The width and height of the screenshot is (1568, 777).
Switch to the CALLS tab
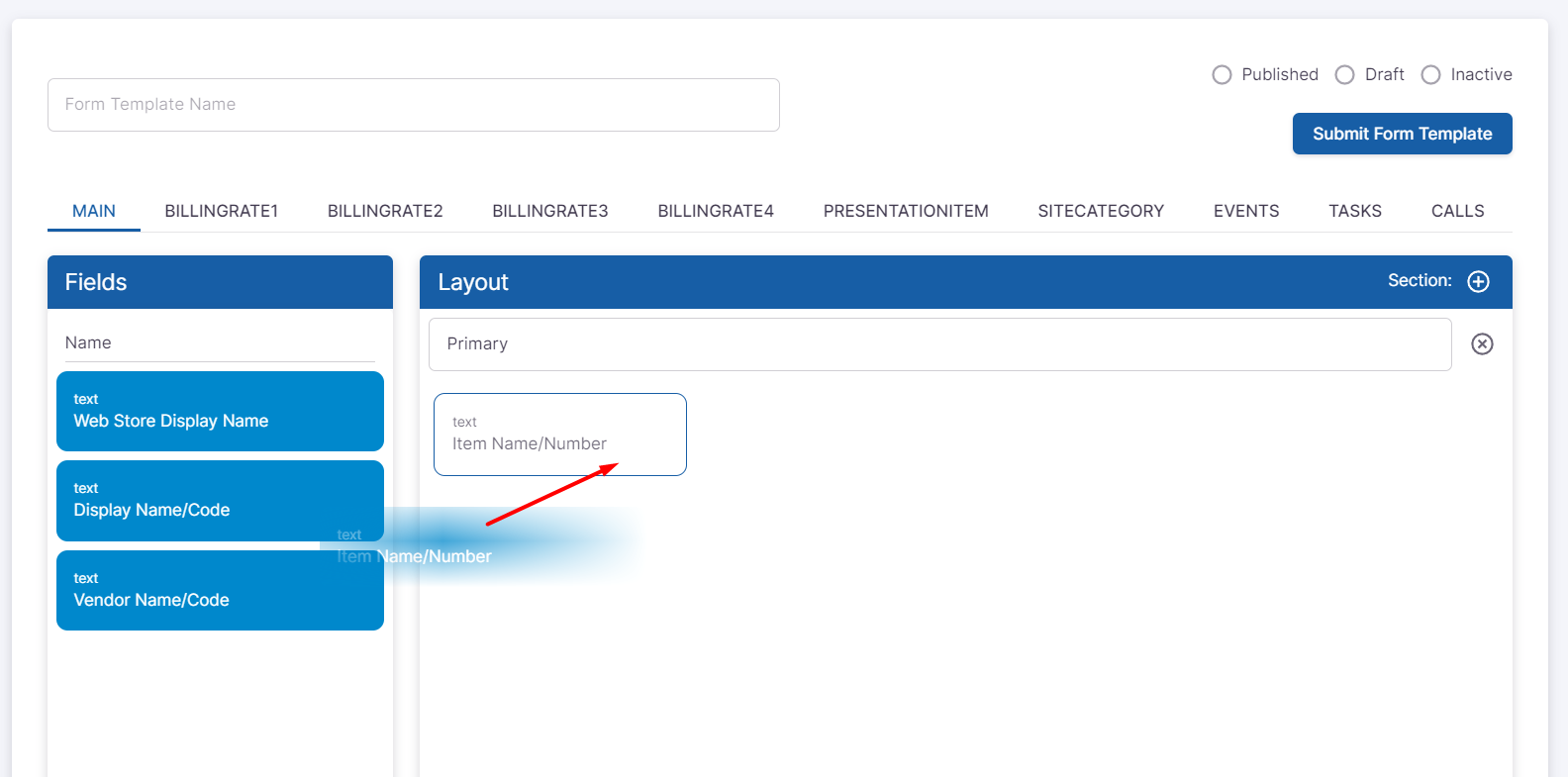coord(1457,211)
